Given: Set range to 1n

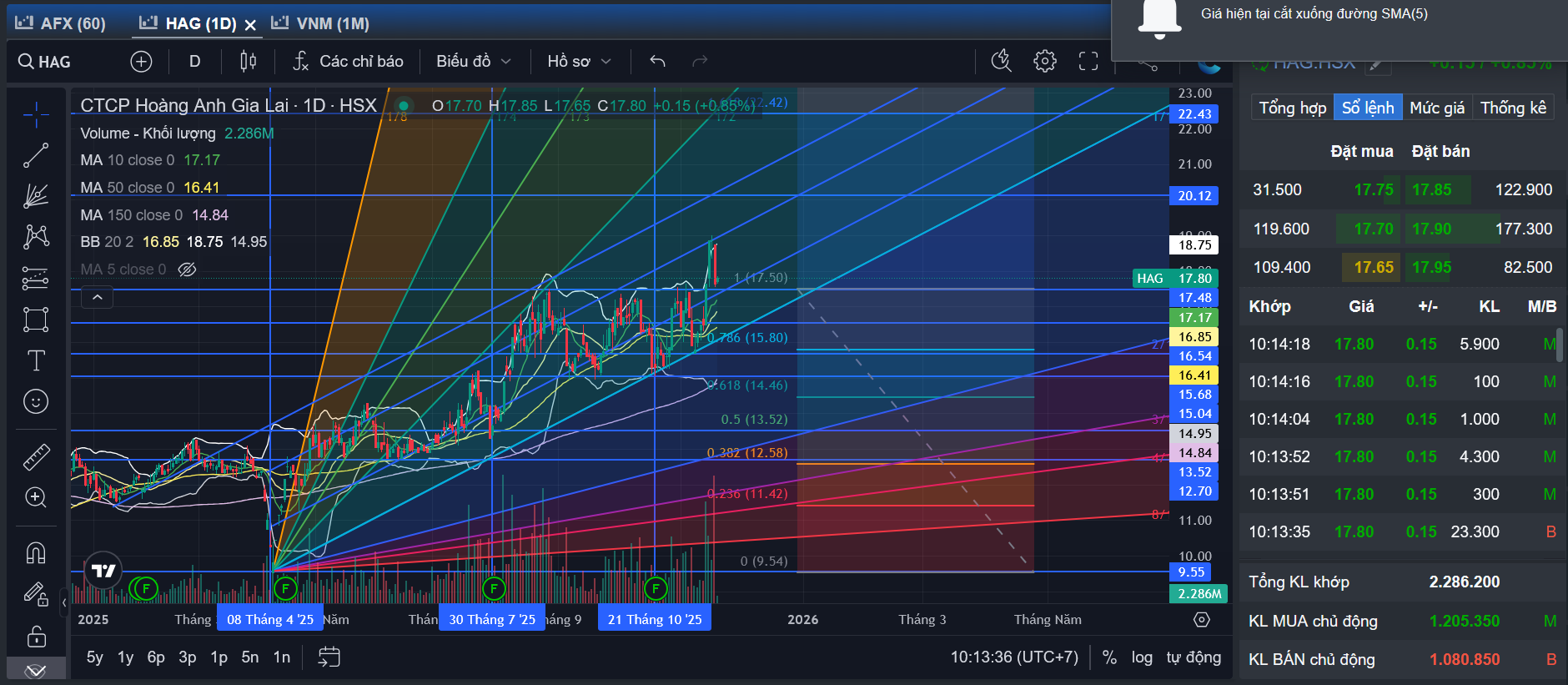Looking at the screenshot, I should [282, 657].
